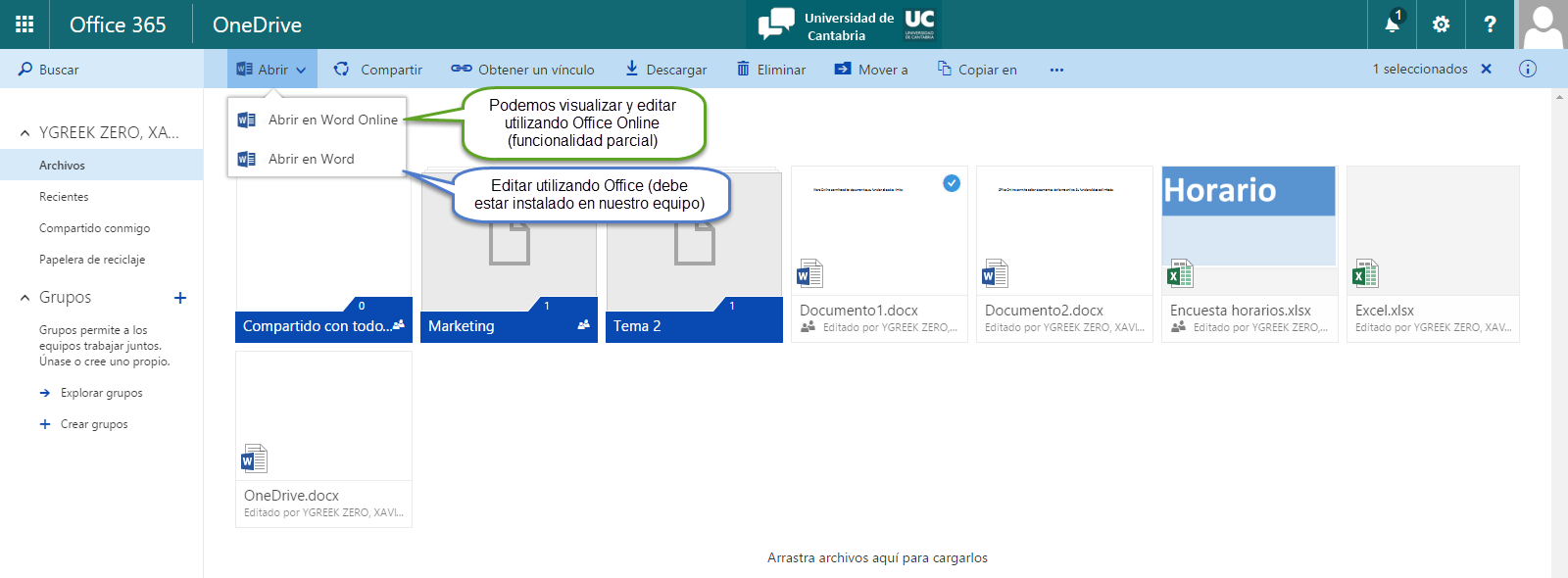Click the OneDrive.docx file name
Viewport: 1568px width, 578px height.
tap(291, 496)
